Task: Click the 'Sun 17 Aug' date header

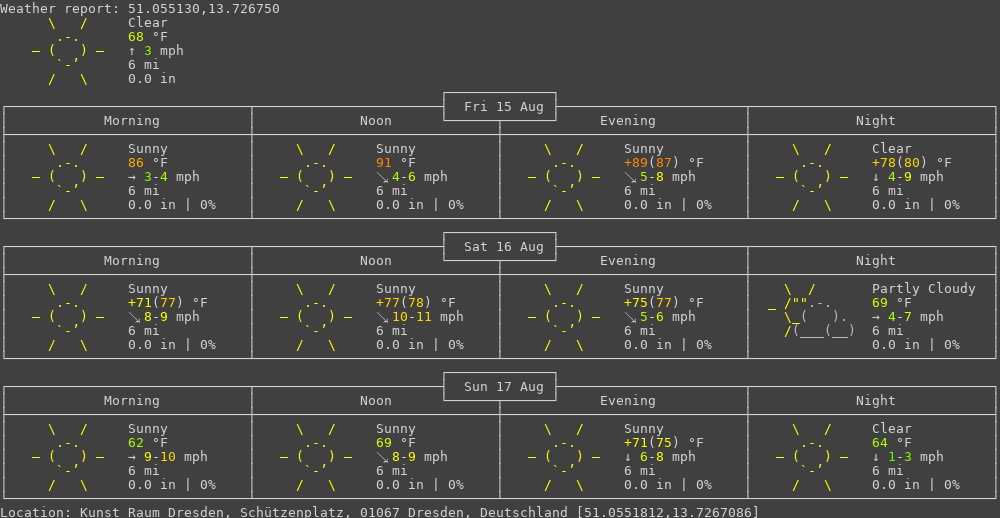Action: tap(504, 387)
